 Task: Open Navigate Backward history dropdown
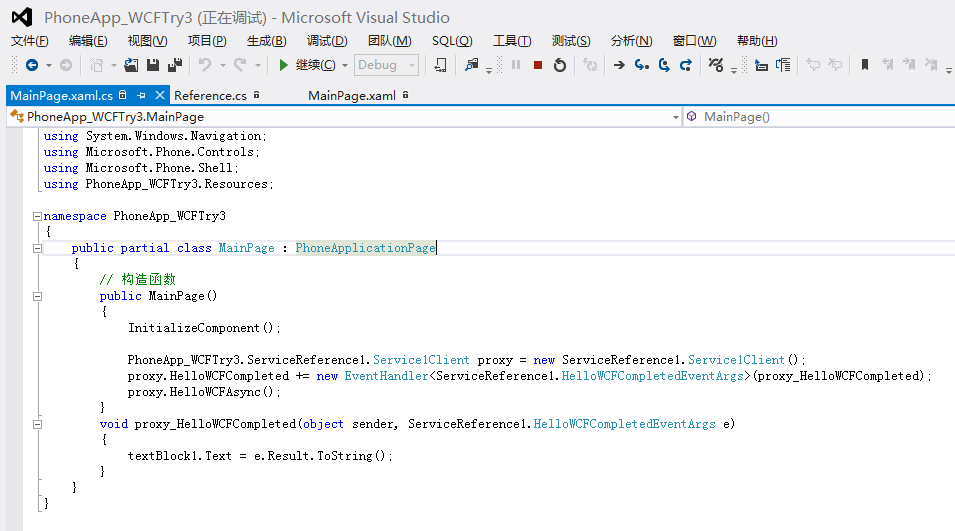(x=49, y=65)
